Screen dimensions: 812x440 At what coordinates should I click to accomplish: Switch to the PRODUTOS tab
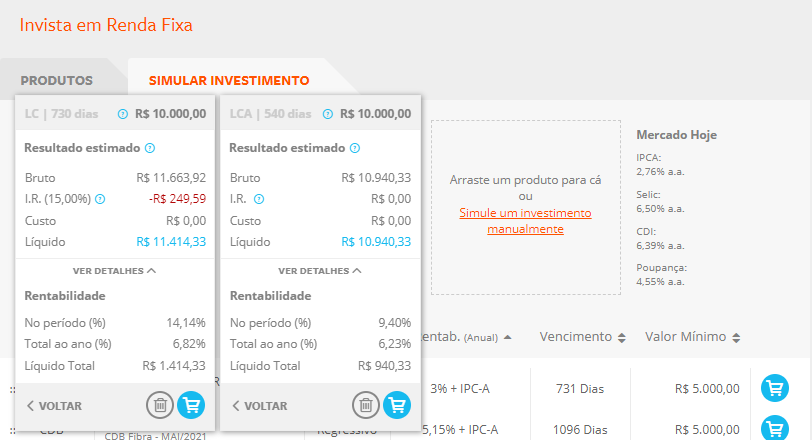(x=57, y=80)
